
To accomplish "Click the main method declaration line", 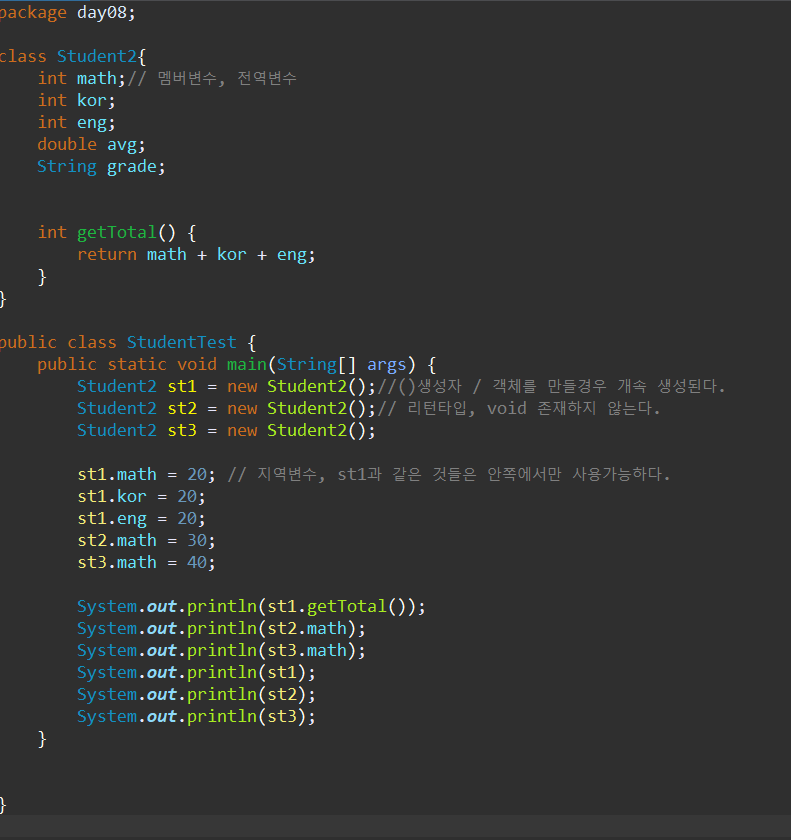I will [x=236, y=364].
